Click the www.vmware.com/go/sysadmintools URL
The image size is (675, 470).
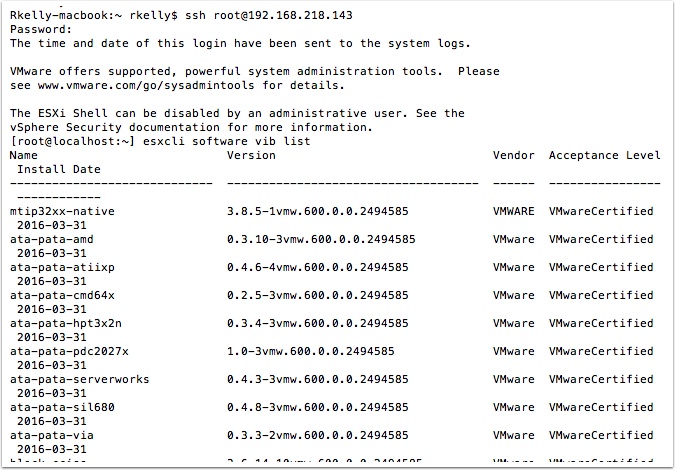[146, 85]
